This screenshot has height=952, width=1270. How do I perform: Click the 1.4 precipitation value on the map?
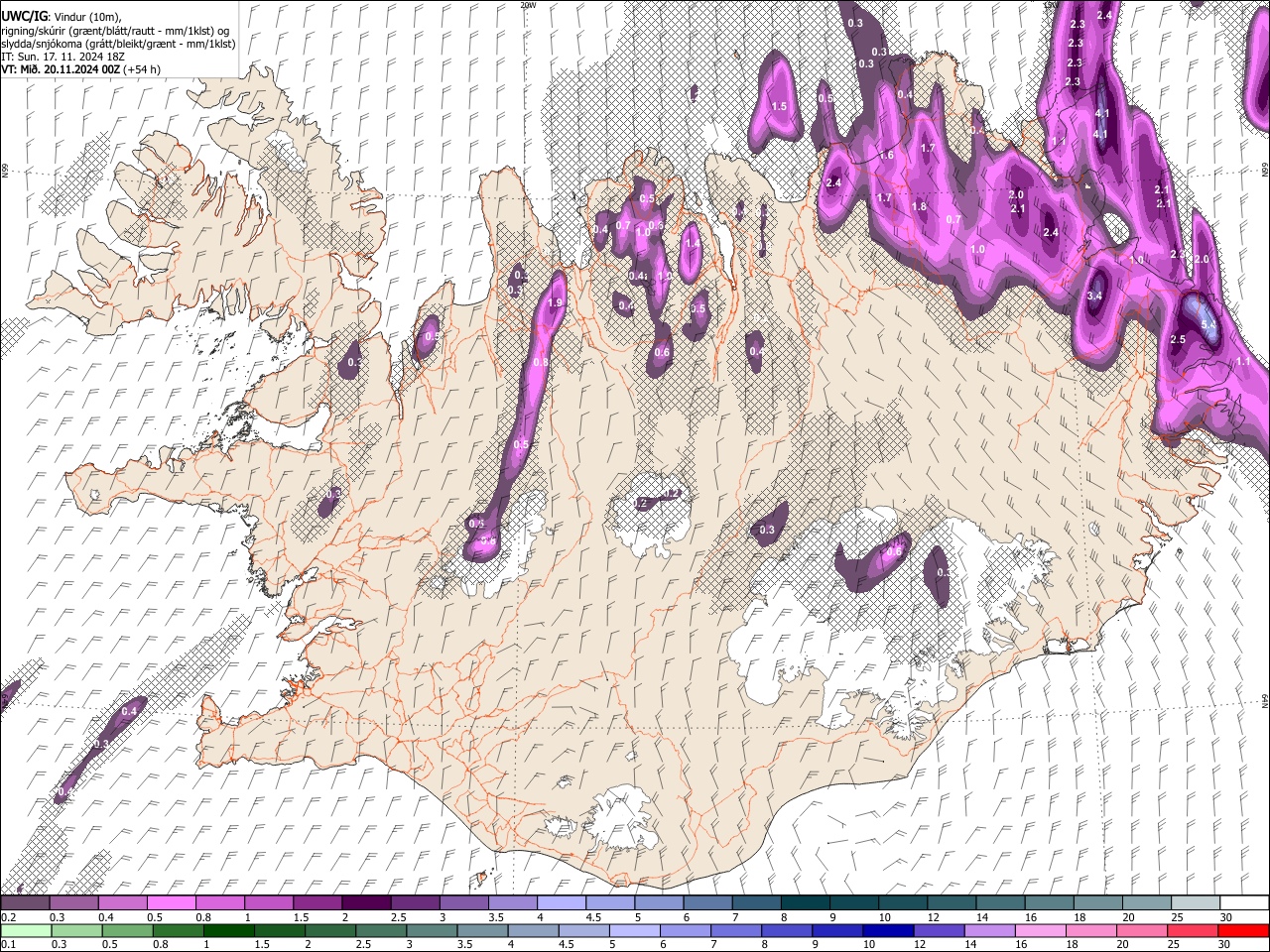tap(692, 242)
